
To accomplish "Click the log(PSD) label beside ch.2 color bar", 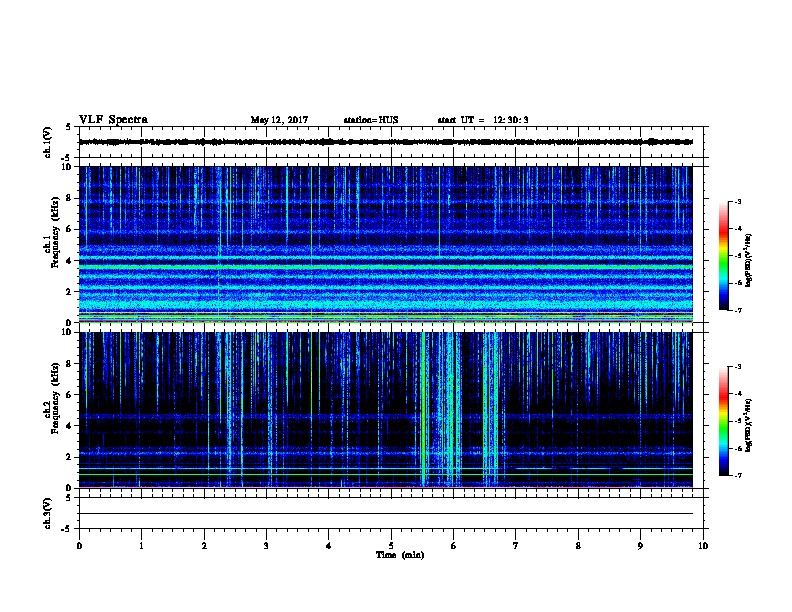I will coord(748,425).
